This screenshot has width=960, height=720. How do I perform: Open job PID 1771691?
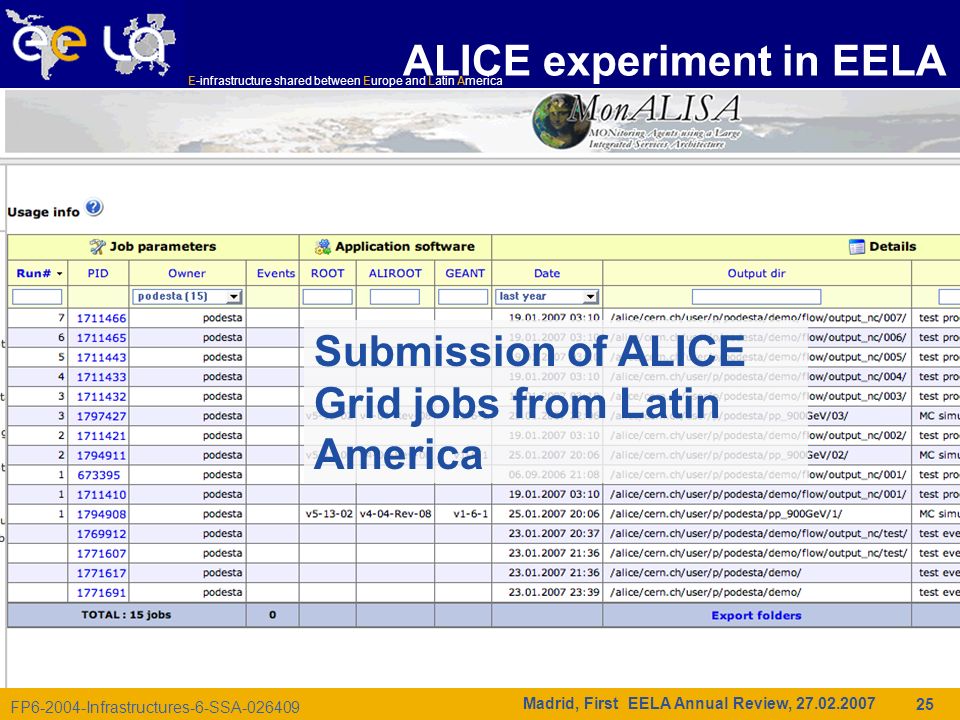[x=101, y=592]
